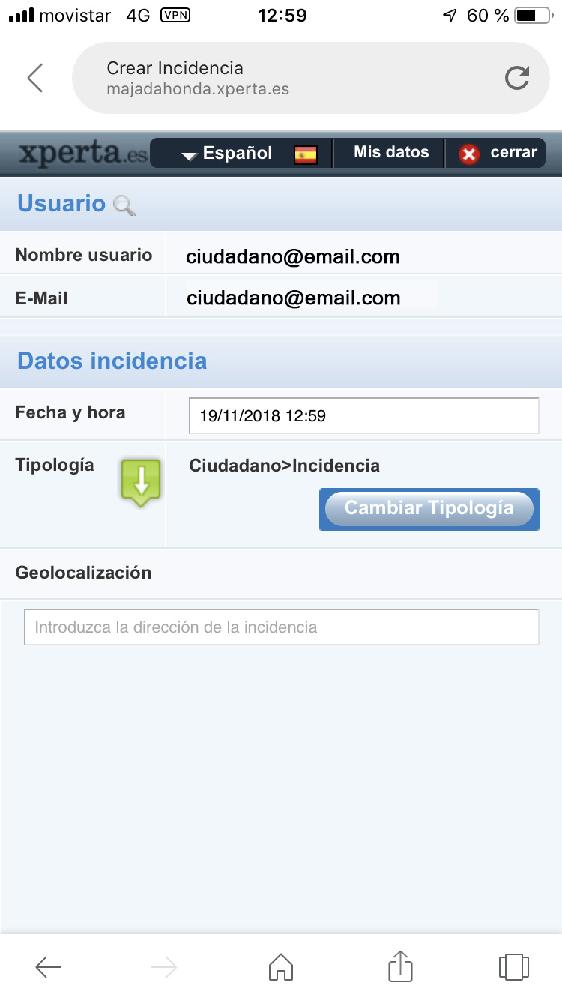Go back using bottom toolbar left arrow

coord(48,967)
